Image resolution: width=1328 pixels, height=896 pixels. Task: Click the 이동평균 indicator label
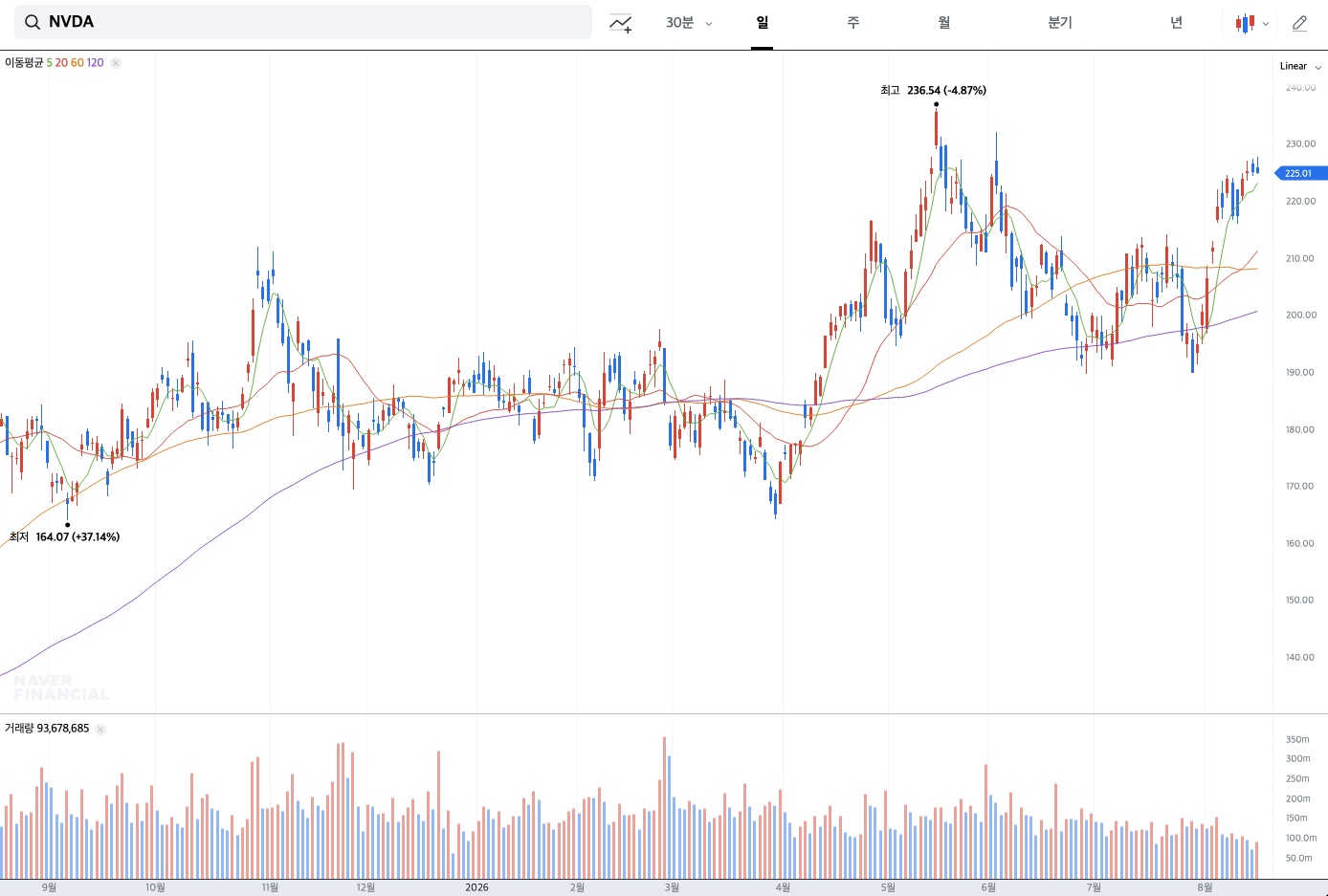pos(24,63)
